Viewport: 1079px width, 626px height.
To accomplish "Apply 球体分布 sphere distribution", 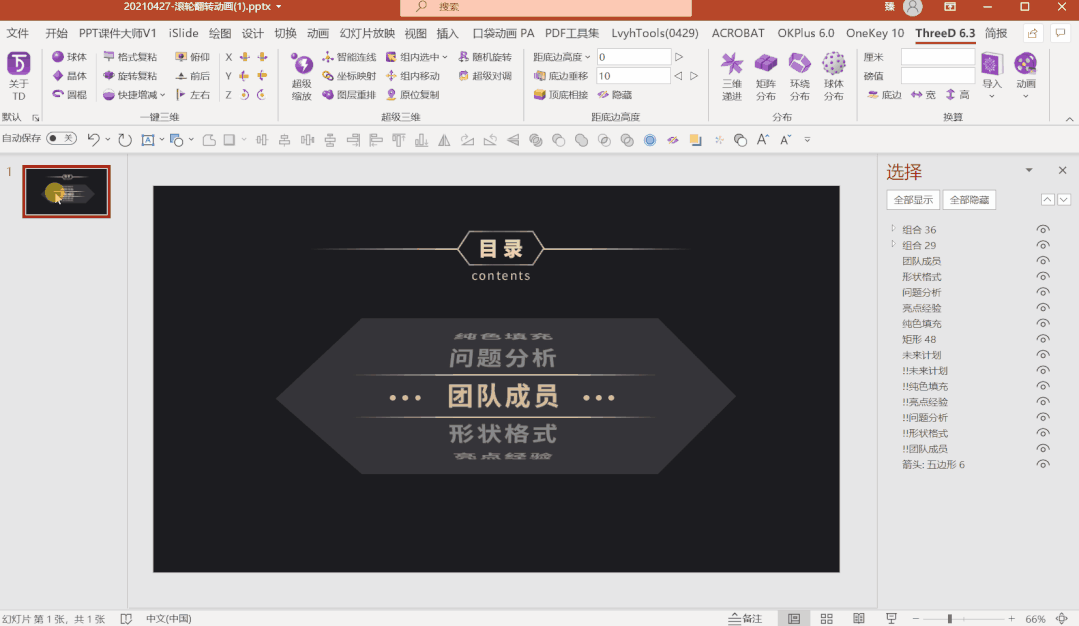I will tap(833, 76).
